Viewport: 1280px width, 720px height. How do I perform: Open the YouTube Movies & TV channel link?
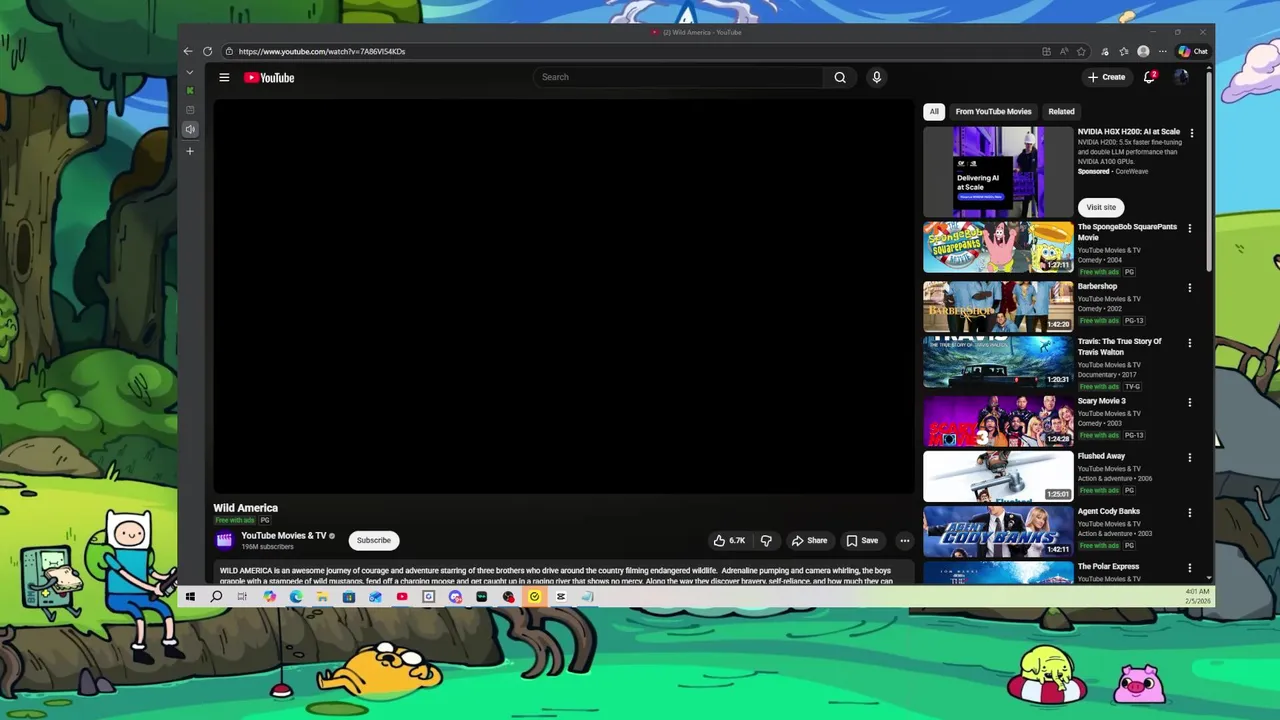tap(284, 535)
